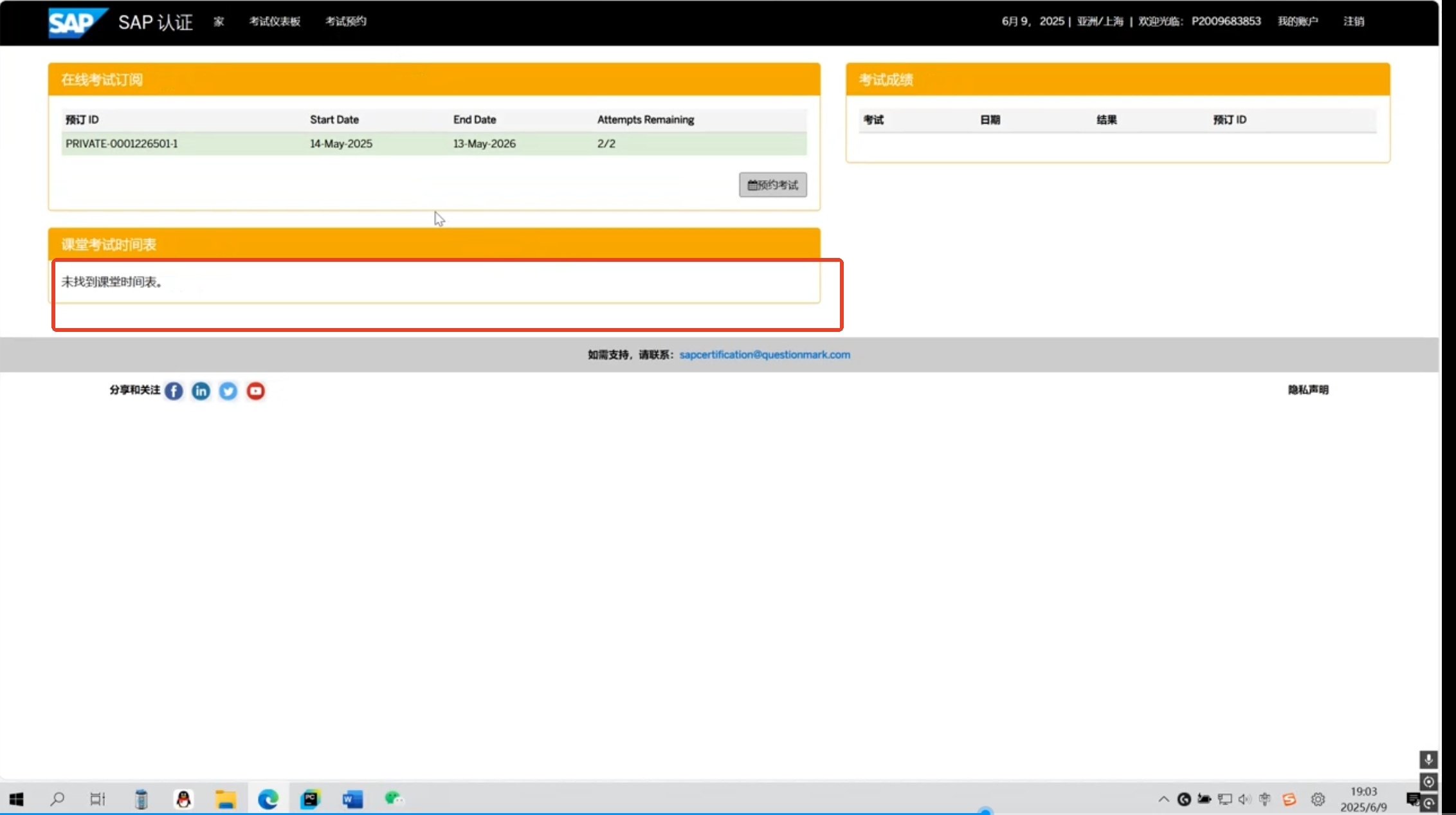Email sapcertification@questionmark.com support link
The height and width of the screenshot is (815, 1456).
764,354
